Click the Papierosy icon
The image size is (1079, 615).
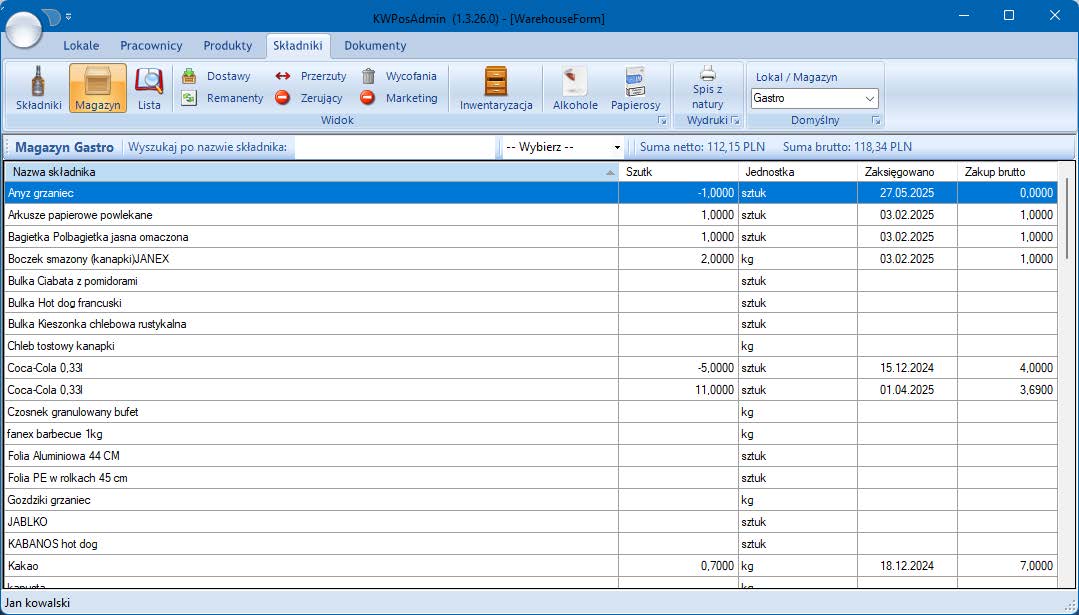click(x=635, y=88)
